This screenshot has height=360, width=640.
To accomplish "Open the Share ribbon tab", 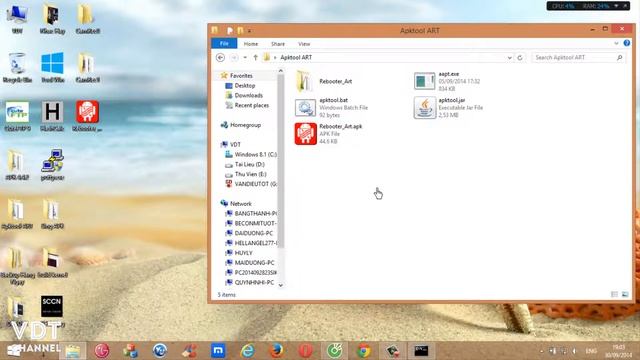I will (278, 44).
